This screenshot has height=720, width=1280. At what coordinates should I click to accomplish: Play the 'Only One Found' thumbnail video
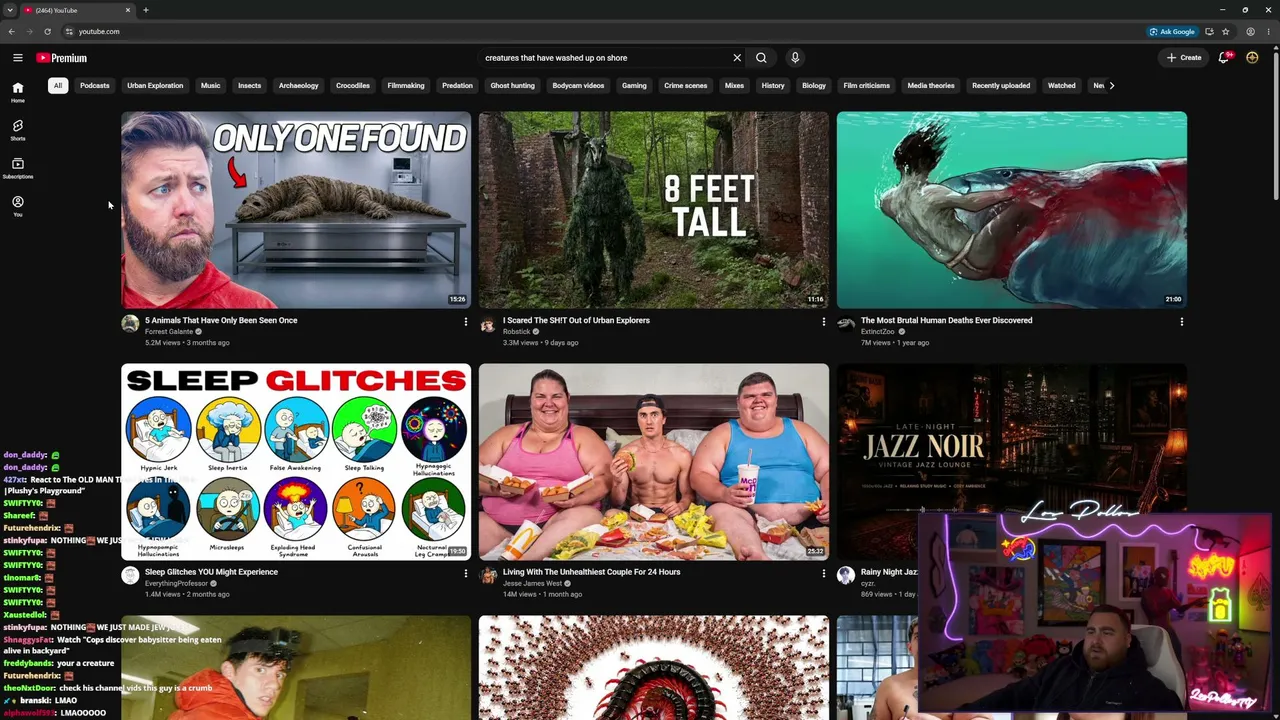(296, 210)
